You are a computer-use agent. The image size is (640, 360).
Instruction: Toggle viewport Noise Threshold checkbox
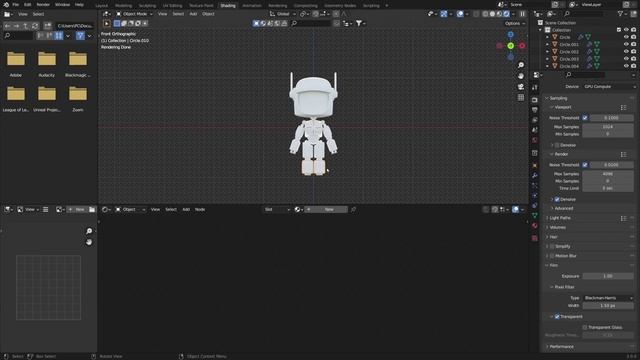click(x=585, y=118)
